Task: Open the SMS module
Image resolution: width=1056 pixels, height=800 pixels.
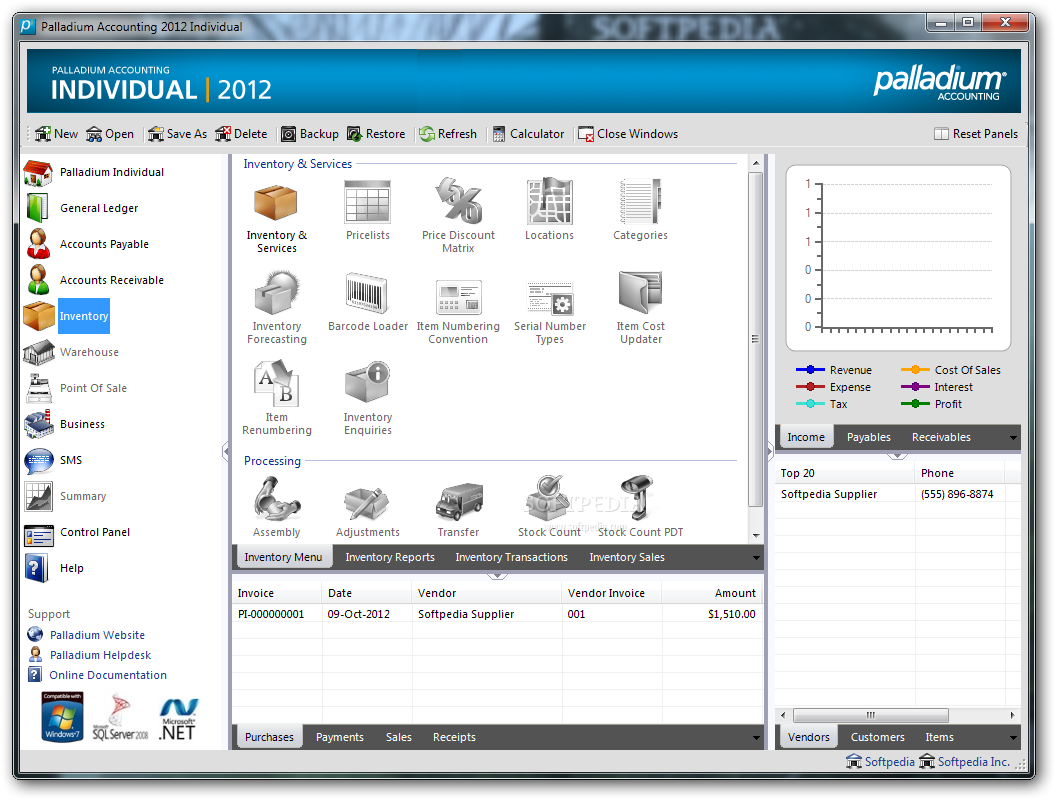Action: coord(53,460)
